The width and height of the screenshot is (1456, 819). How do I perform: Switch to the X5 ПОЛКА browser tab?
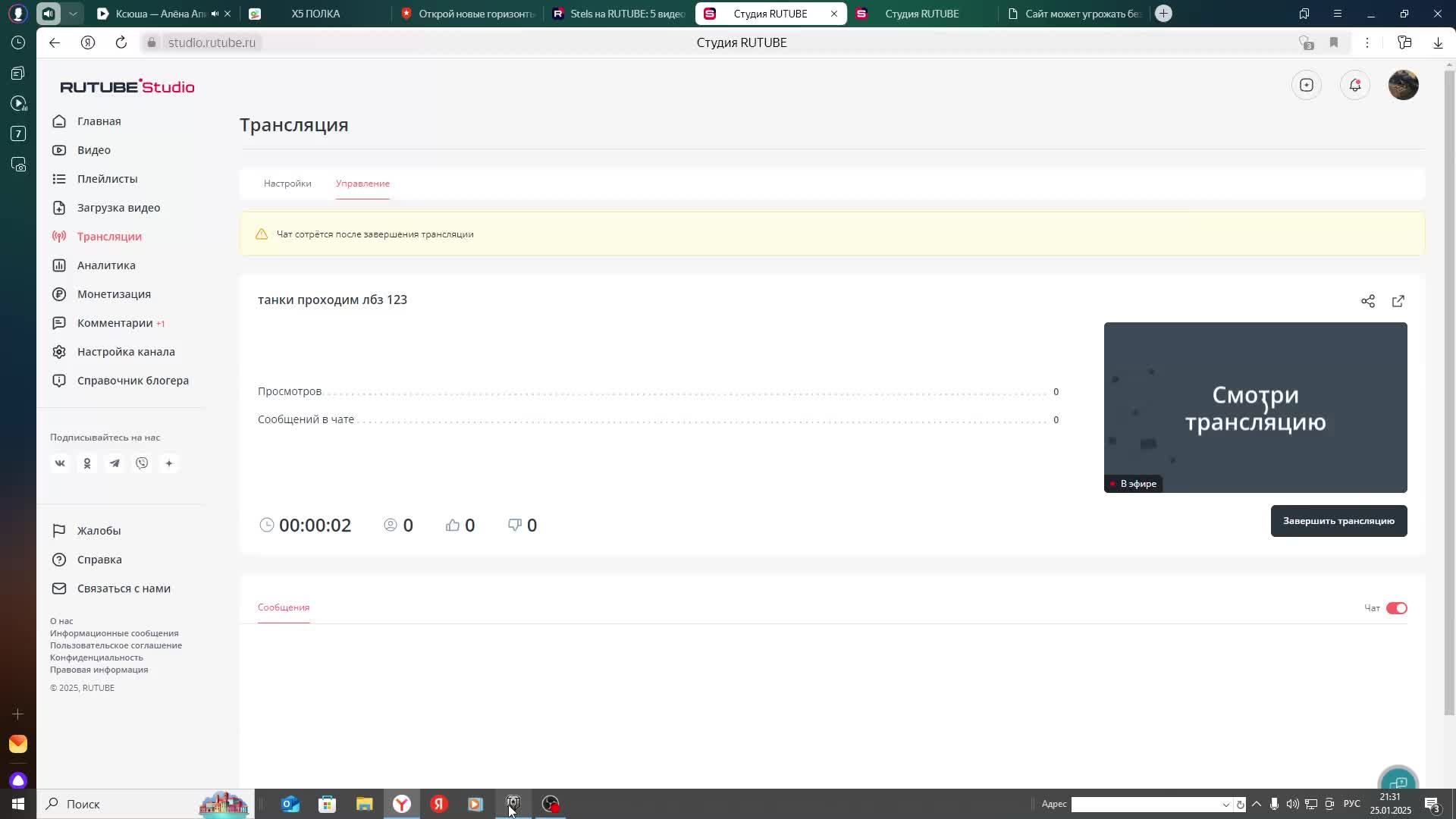[x=315, y=14]
